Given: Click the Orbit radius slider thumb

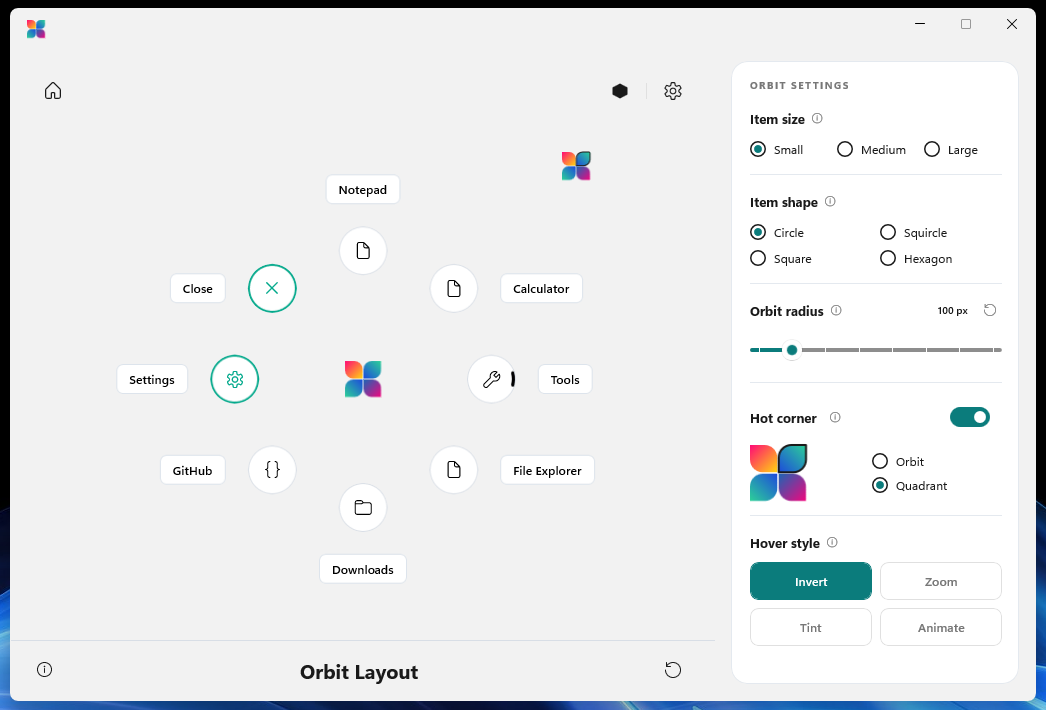Looking at the screenshot, I should click(792, 350).
